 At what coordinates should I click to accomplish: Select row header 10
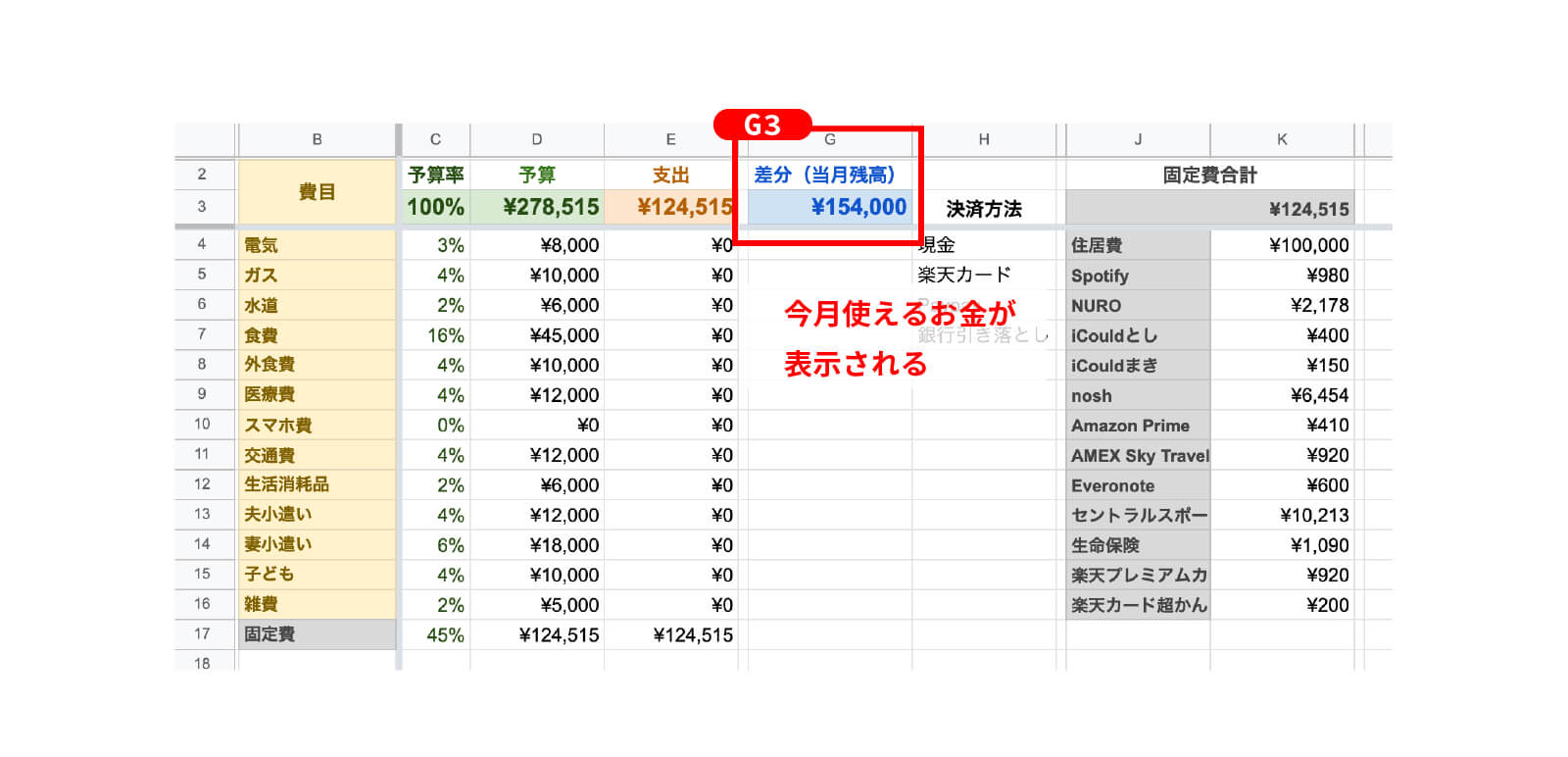click(203, 425)
